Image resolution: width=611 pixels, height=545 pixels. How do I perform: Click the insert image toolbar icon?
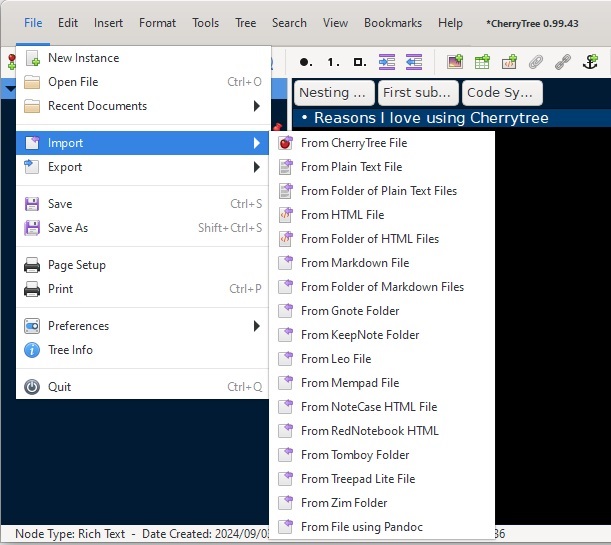pyautogui.click(x=455, y=62)
